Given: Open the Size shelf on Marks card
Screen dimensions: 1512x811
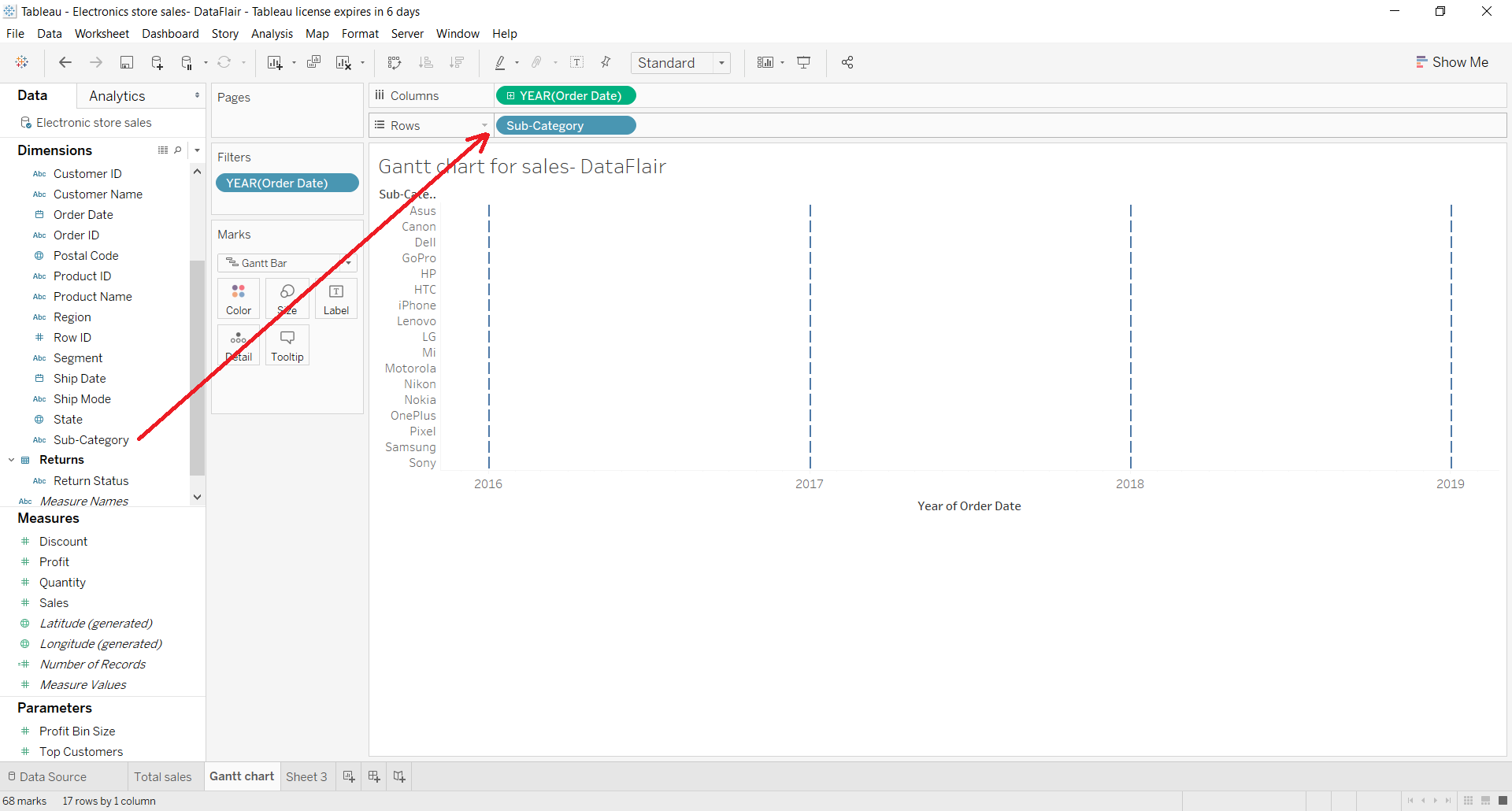Looking at the screenshot, I should coord(287,298).
